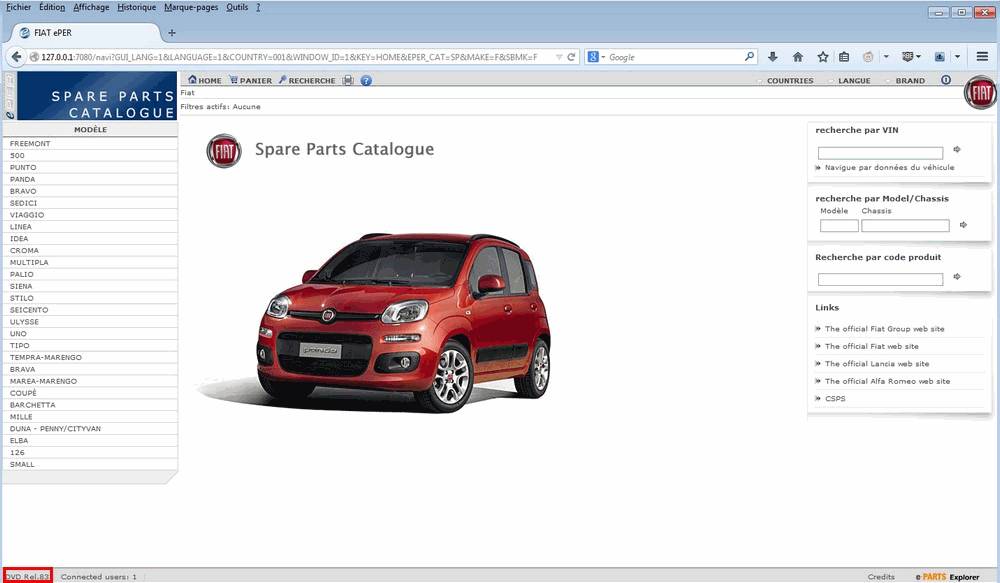Open the Affichage menu
The height and width of the screenshot is (583, 1000).
[91, 7]
